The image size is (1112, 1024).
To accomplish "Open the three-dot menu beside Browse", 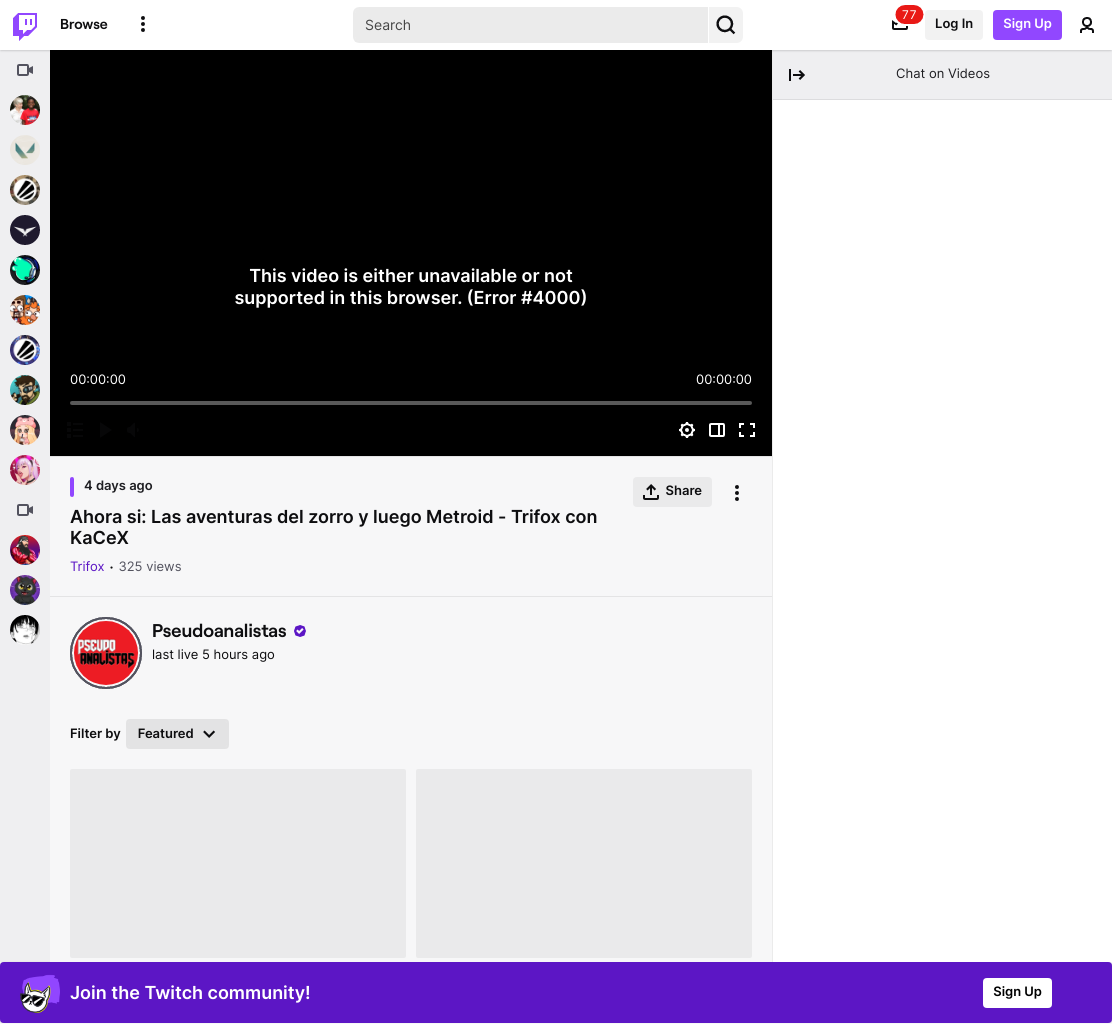I will pos(143,24).
